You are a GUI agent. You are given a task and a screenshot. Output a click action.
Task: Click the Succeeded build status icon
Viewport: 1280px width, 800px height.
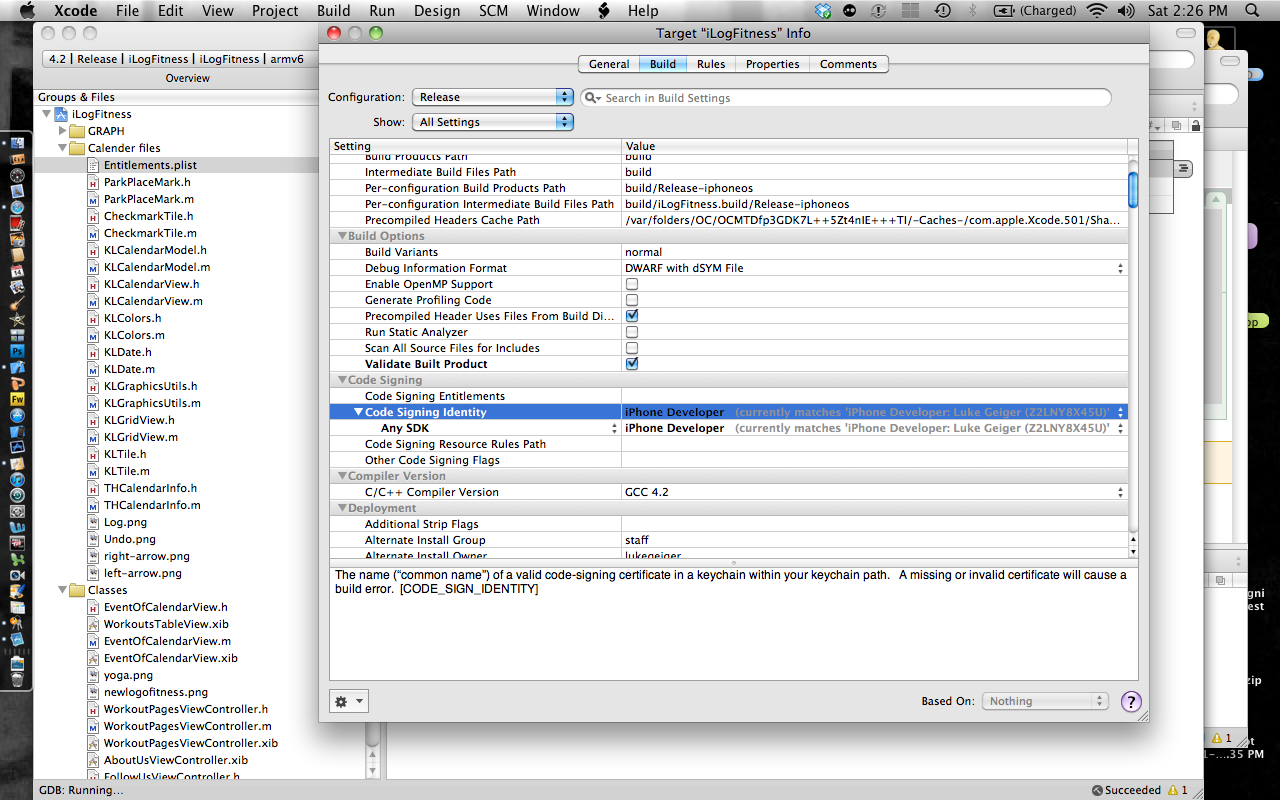1097,790
